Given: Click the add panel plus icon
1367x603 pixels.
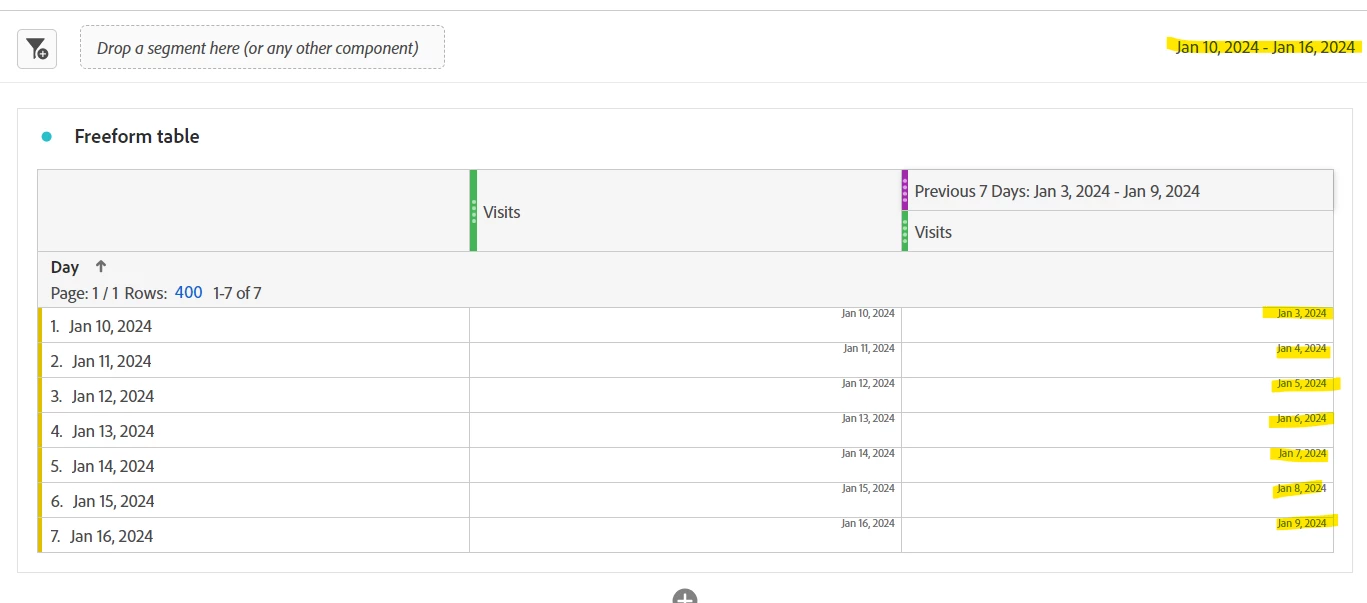Looking at the screenshot, I should click(x=684, y=597).
